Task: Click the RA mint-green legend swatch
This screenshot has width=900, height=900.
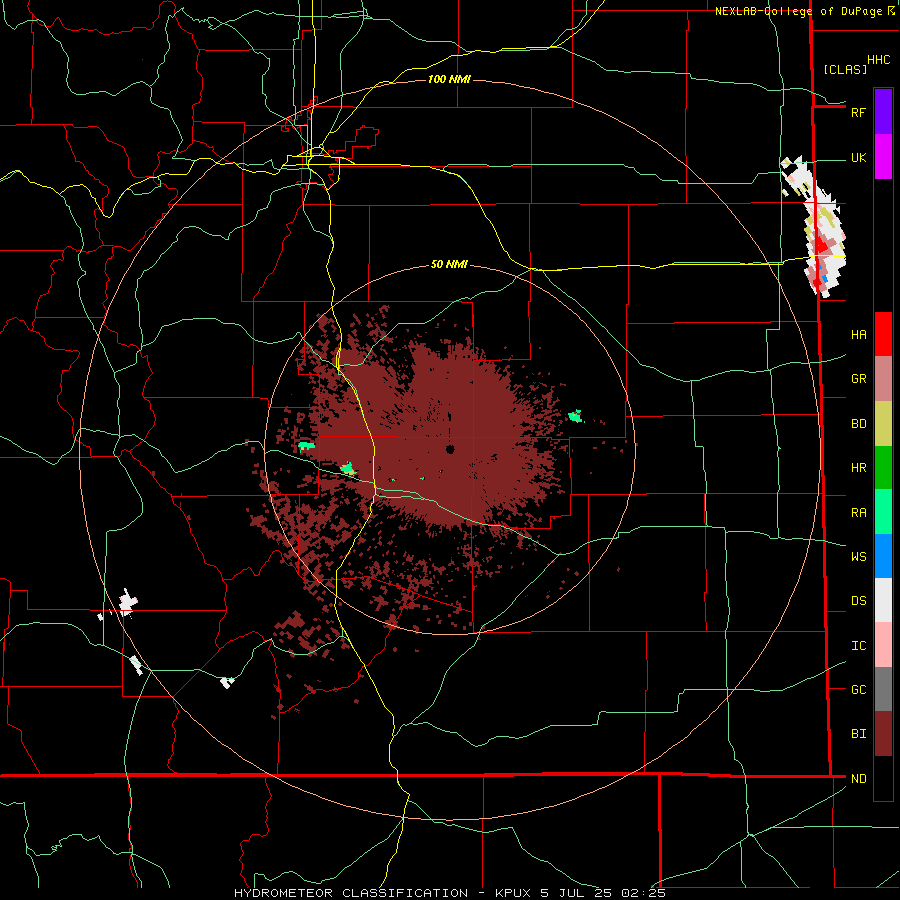Action: click(883, 512)
